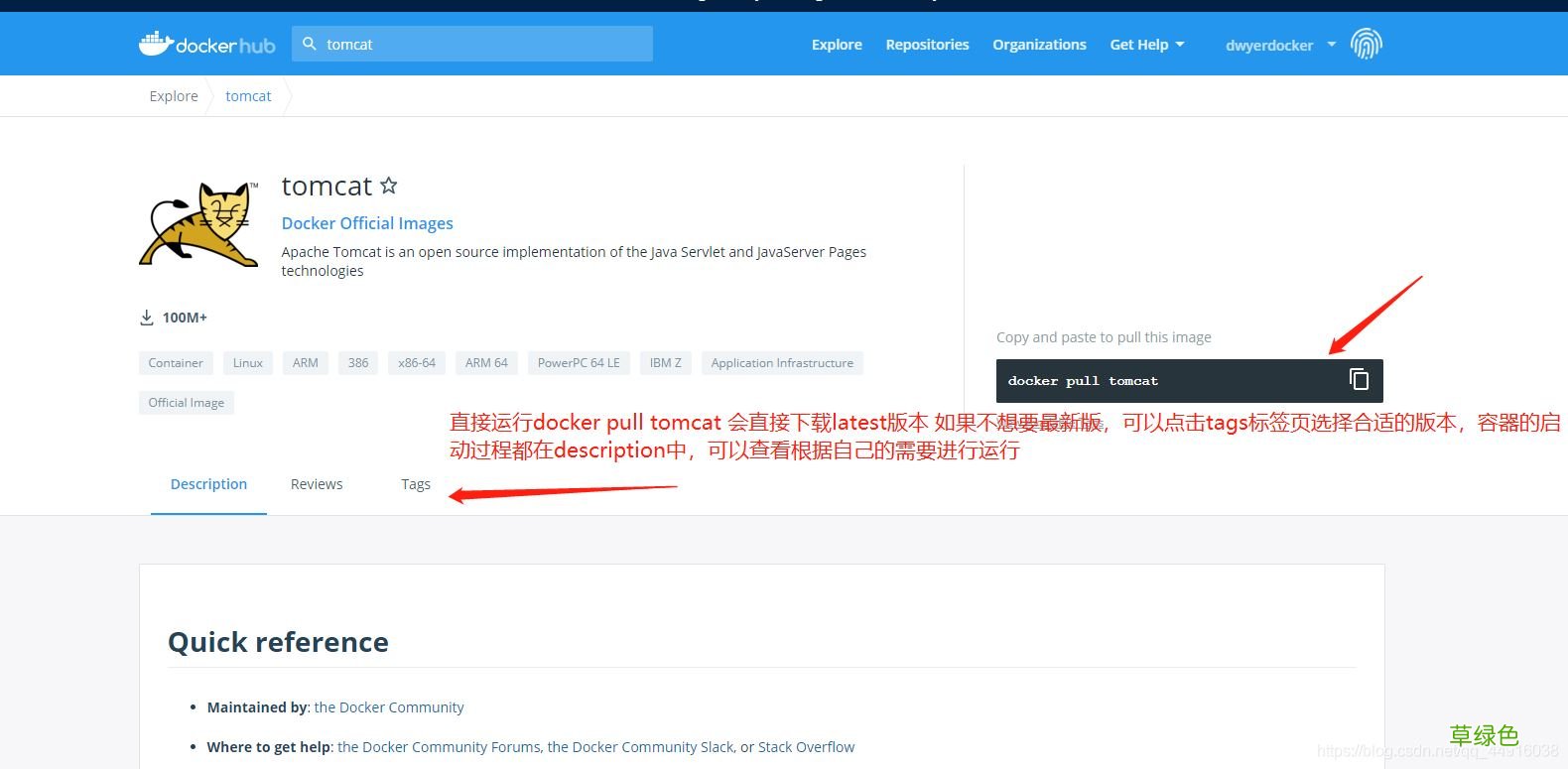The image size is (1568, 769).
Task: Click the Official Image tag chip
Action: pyautogui.click(x=187, y=403)
